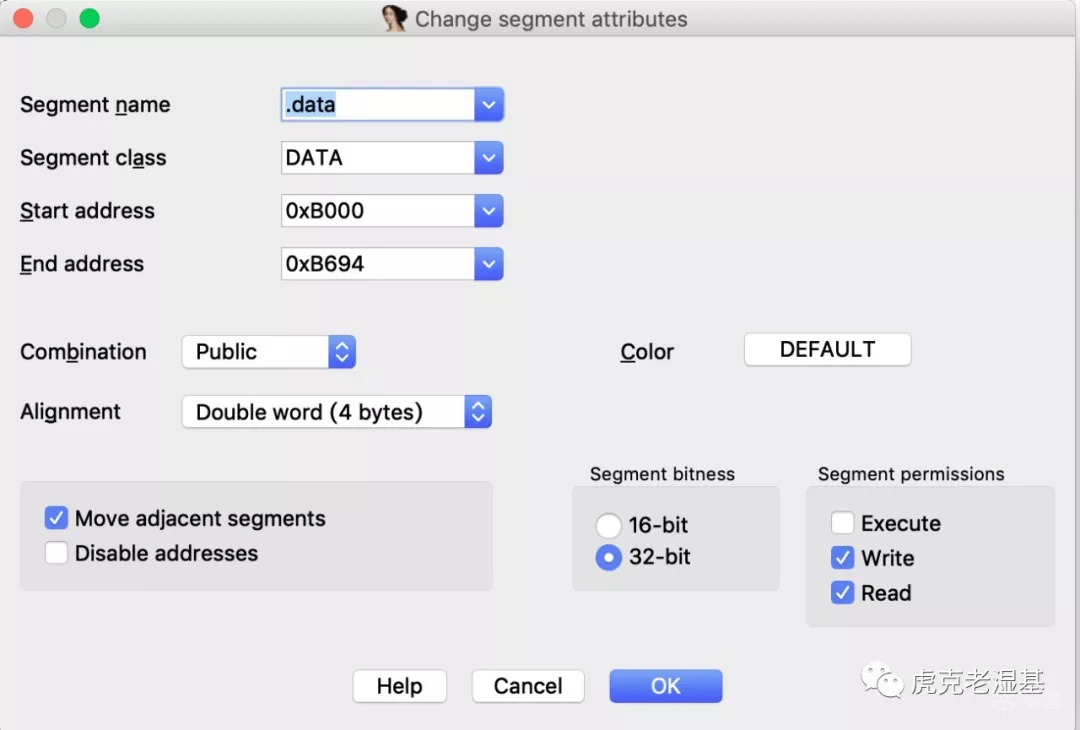Open the Combination Public selector
Viewport: 1080px width, 730px height.
tap(268, 352)
